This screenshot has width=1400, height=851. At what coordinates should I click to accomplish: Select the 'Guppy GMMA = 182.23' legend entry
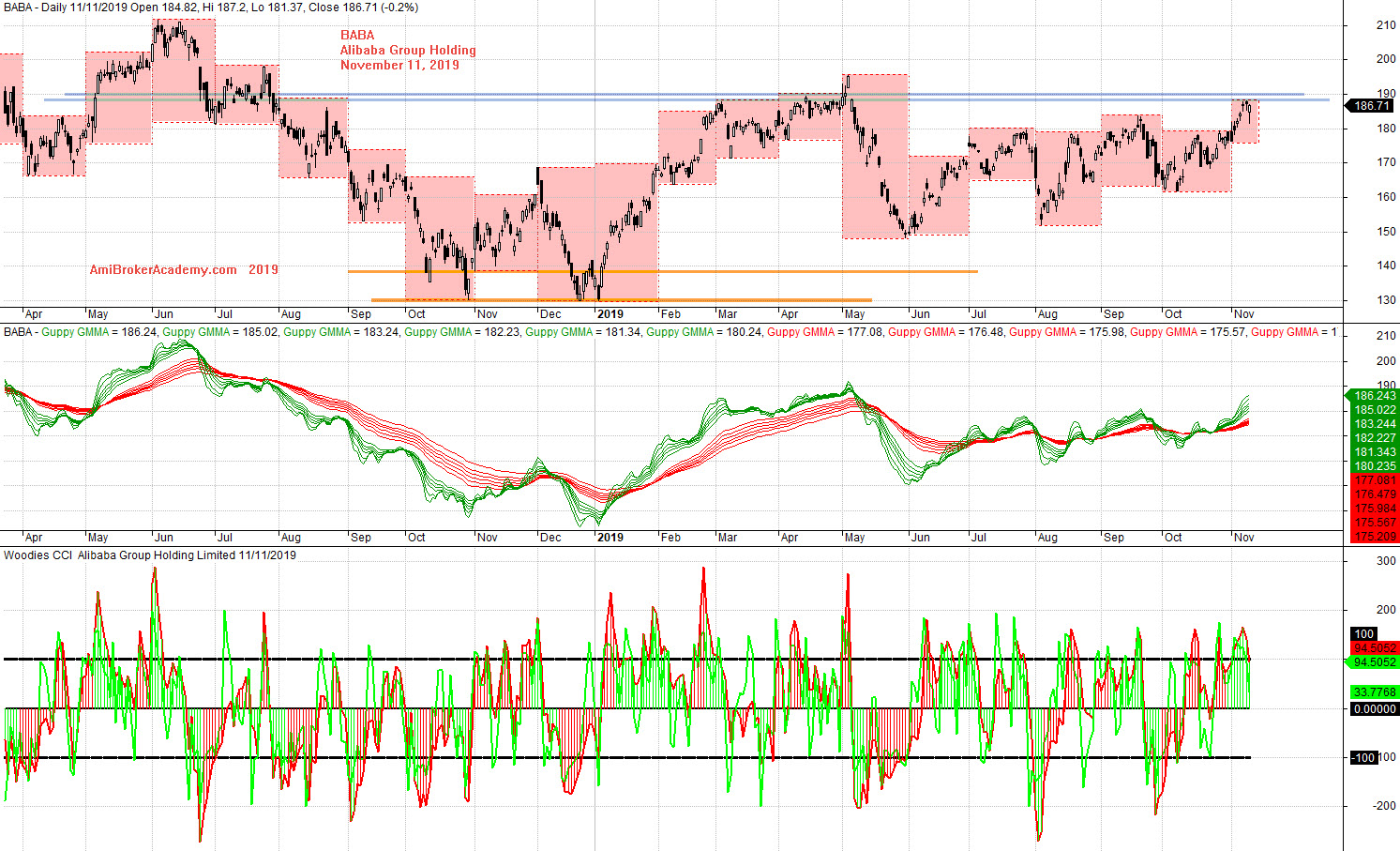point(461,332)
